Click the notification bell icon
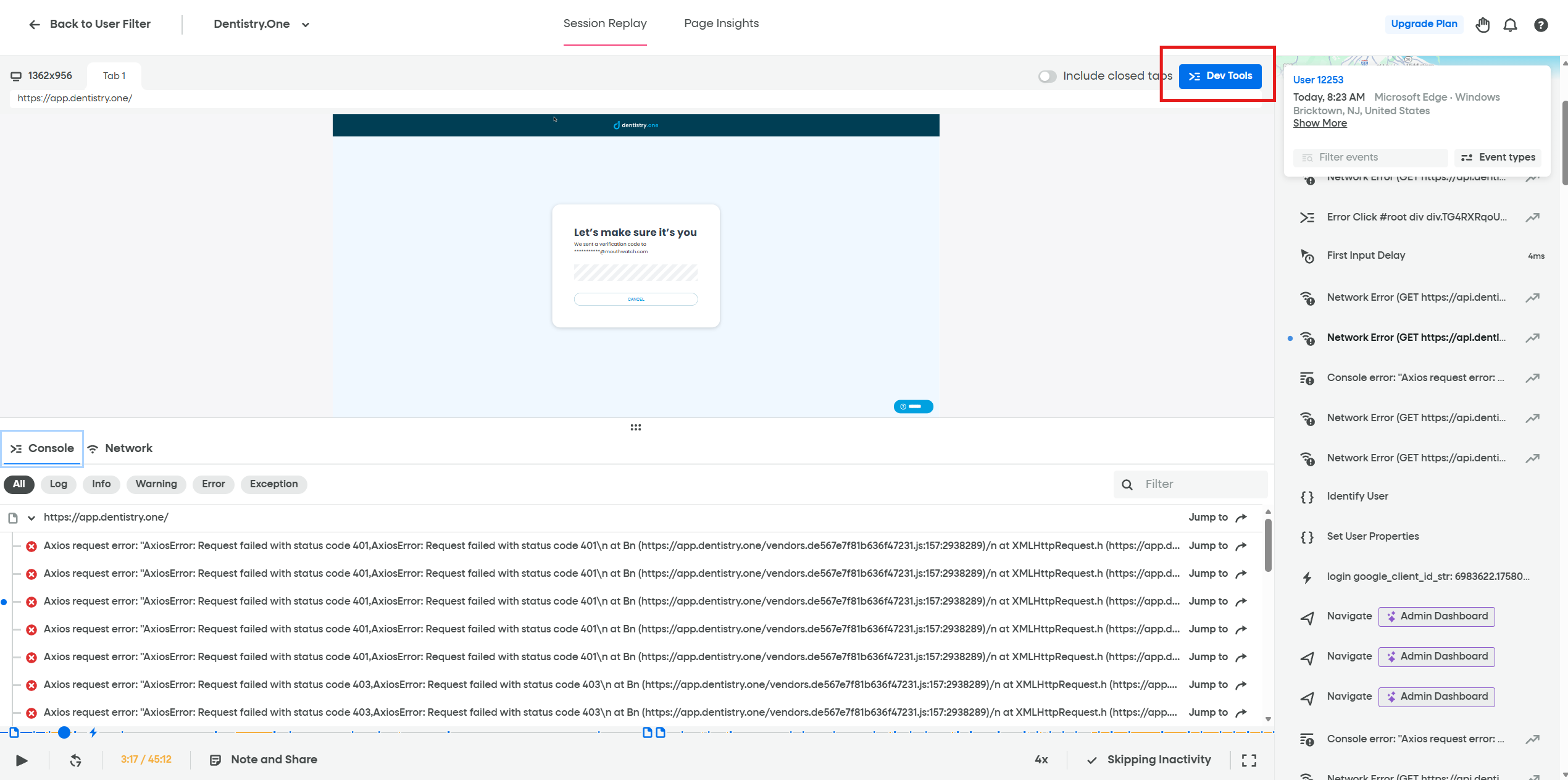The width and height of the screenshot is (1568, 780). click(x=1511, y=25)
